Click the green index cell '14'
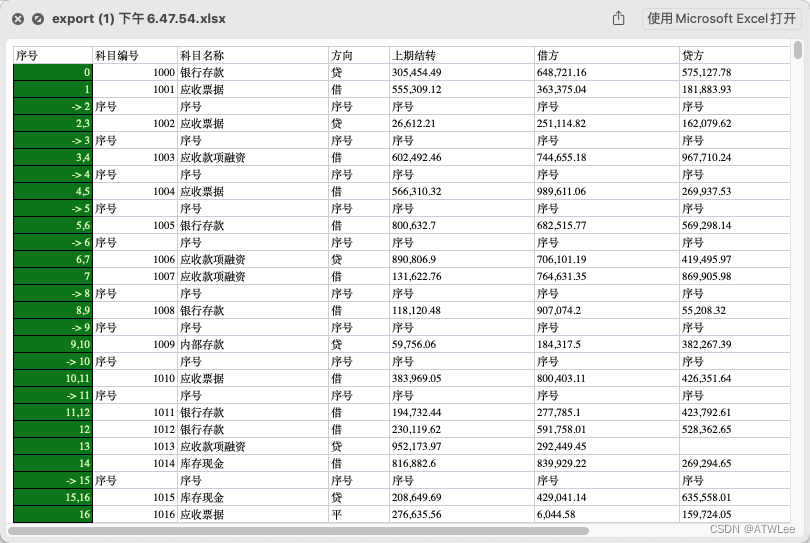 tap(53, 463)
